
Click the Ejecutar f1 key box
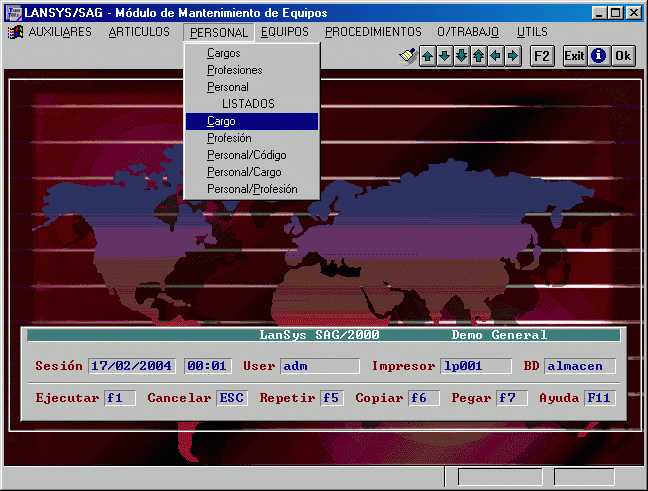click(x=120, y=398)
